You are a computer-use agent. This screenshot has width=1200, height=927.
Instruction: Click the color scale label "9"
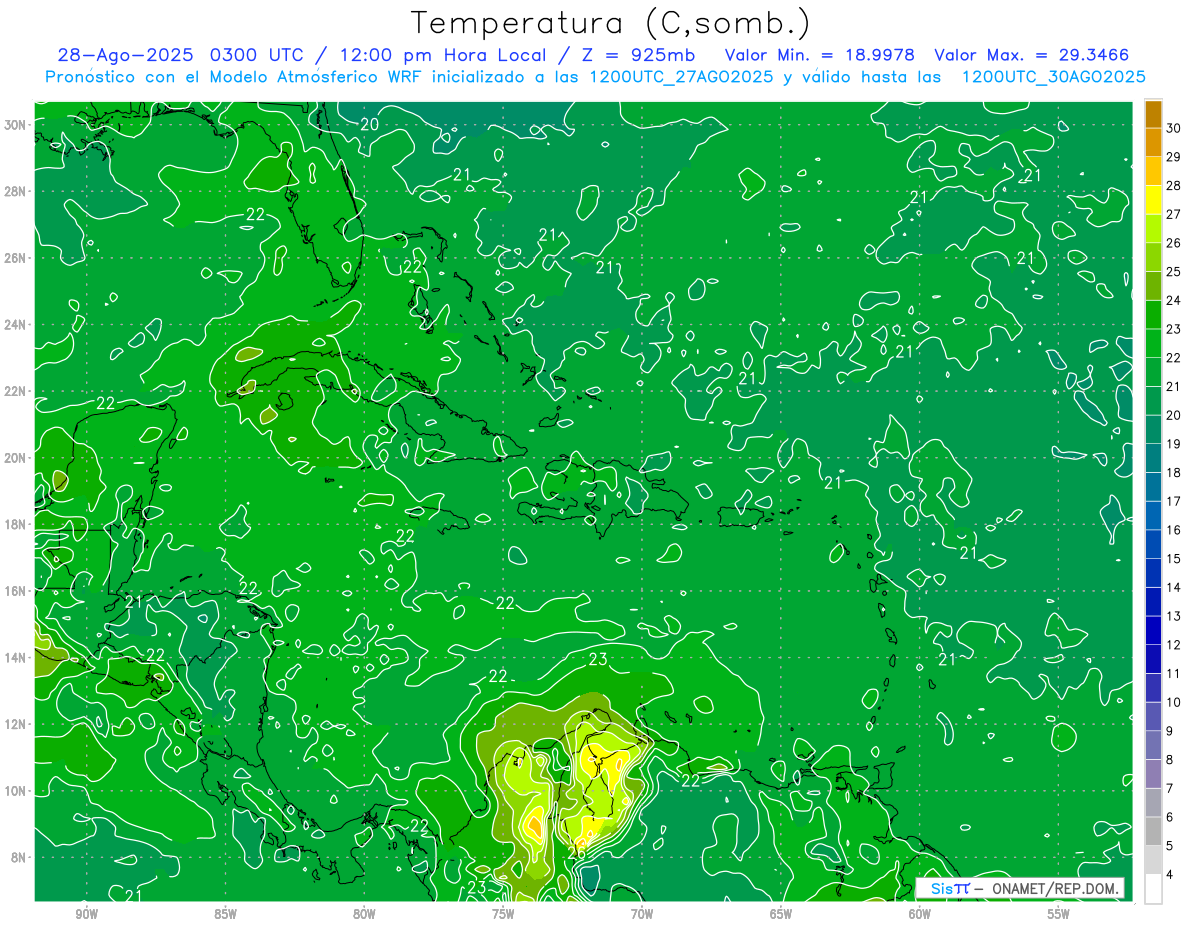point(1170,731)
